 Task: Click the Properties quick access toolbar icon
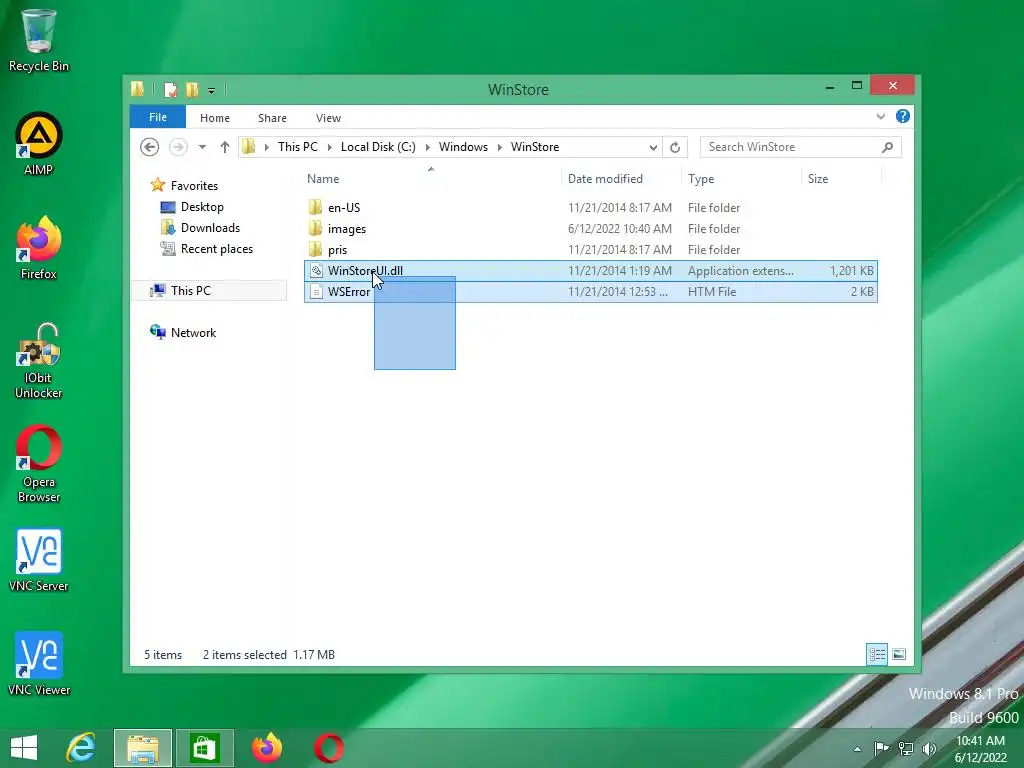coord(170,89)
